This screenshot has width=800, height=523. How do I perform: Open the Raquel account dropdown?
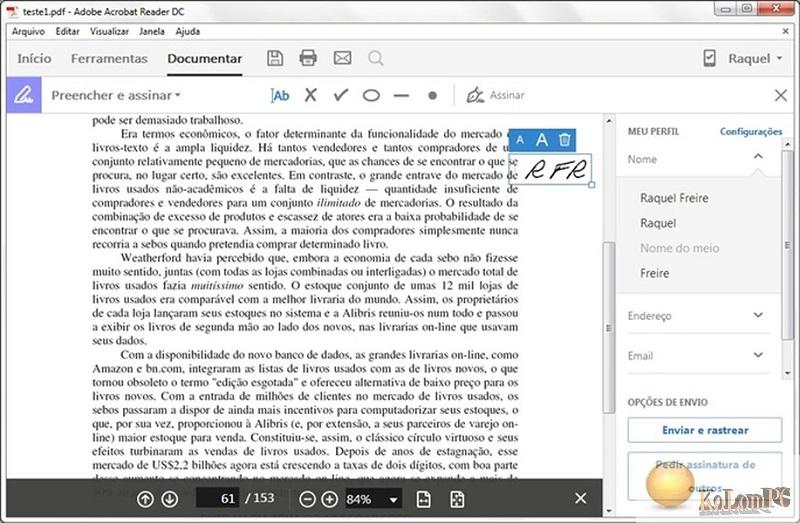pyautogui.click(x=755, y=59)
